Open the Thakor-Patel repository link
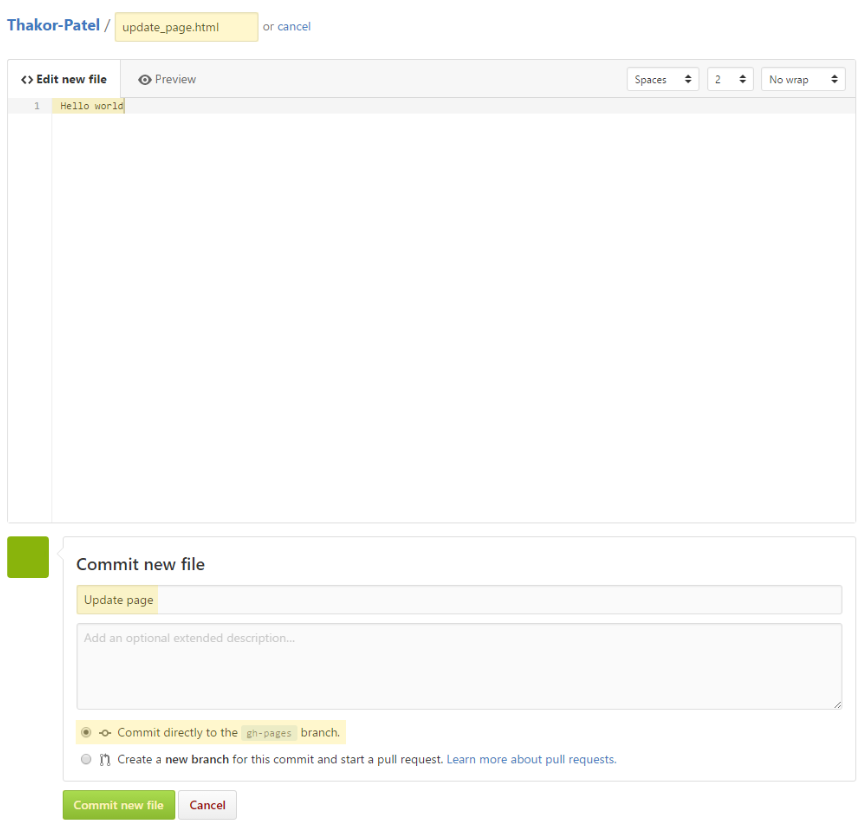This screenshot has width=865, height=824. point(54,25)
